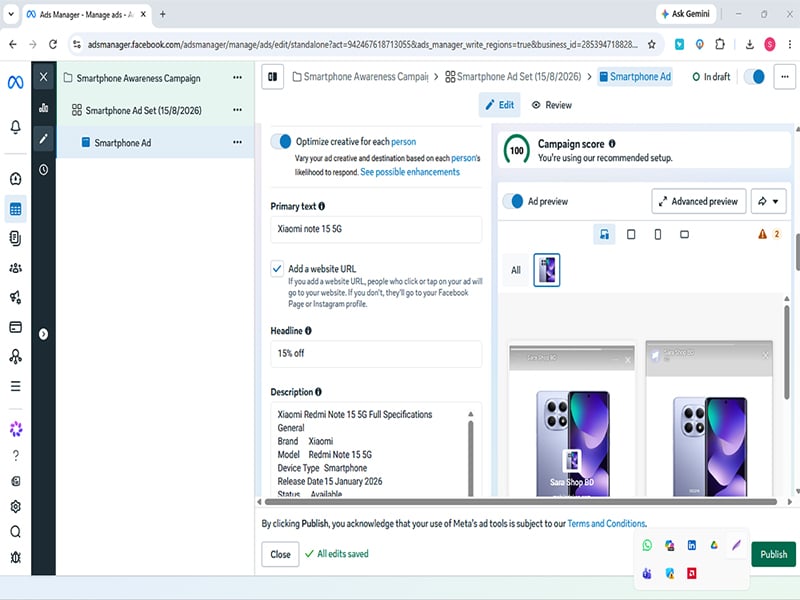
Task: Open Account overview gauge icon in sidebar
Action: [x=16, y=179]
